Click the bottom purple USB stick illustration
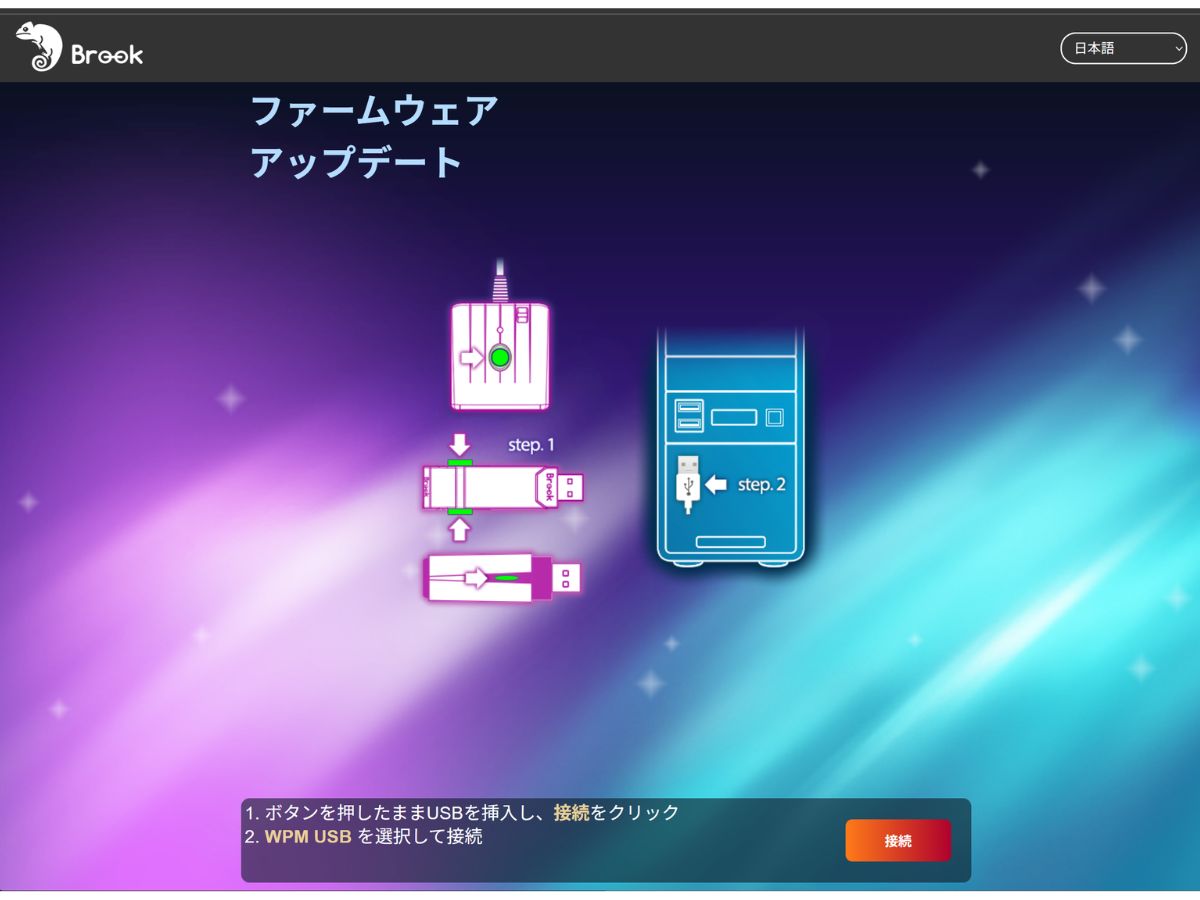1200x900 pixels. point(502,578)
